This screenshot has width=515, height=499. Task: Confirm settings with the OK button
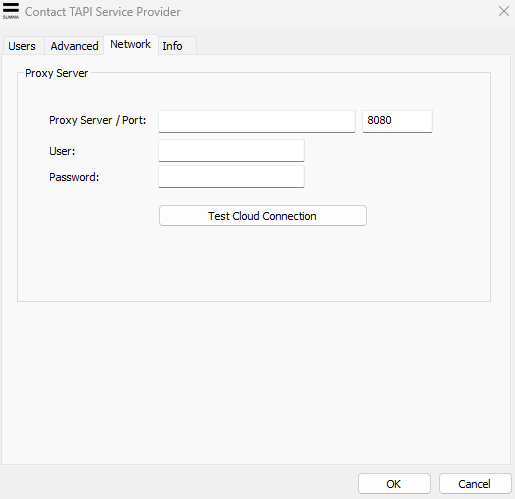click(394, 484)
